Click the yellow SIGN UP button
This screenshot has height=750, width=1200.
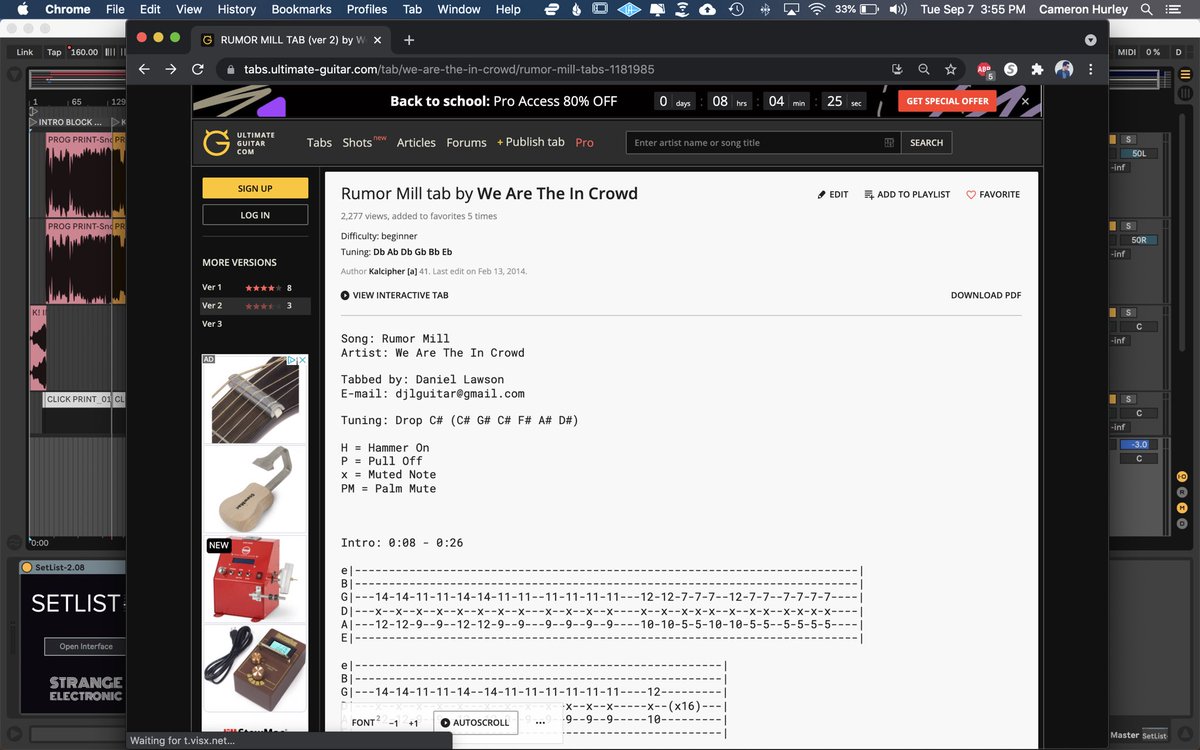coord(255,188)
